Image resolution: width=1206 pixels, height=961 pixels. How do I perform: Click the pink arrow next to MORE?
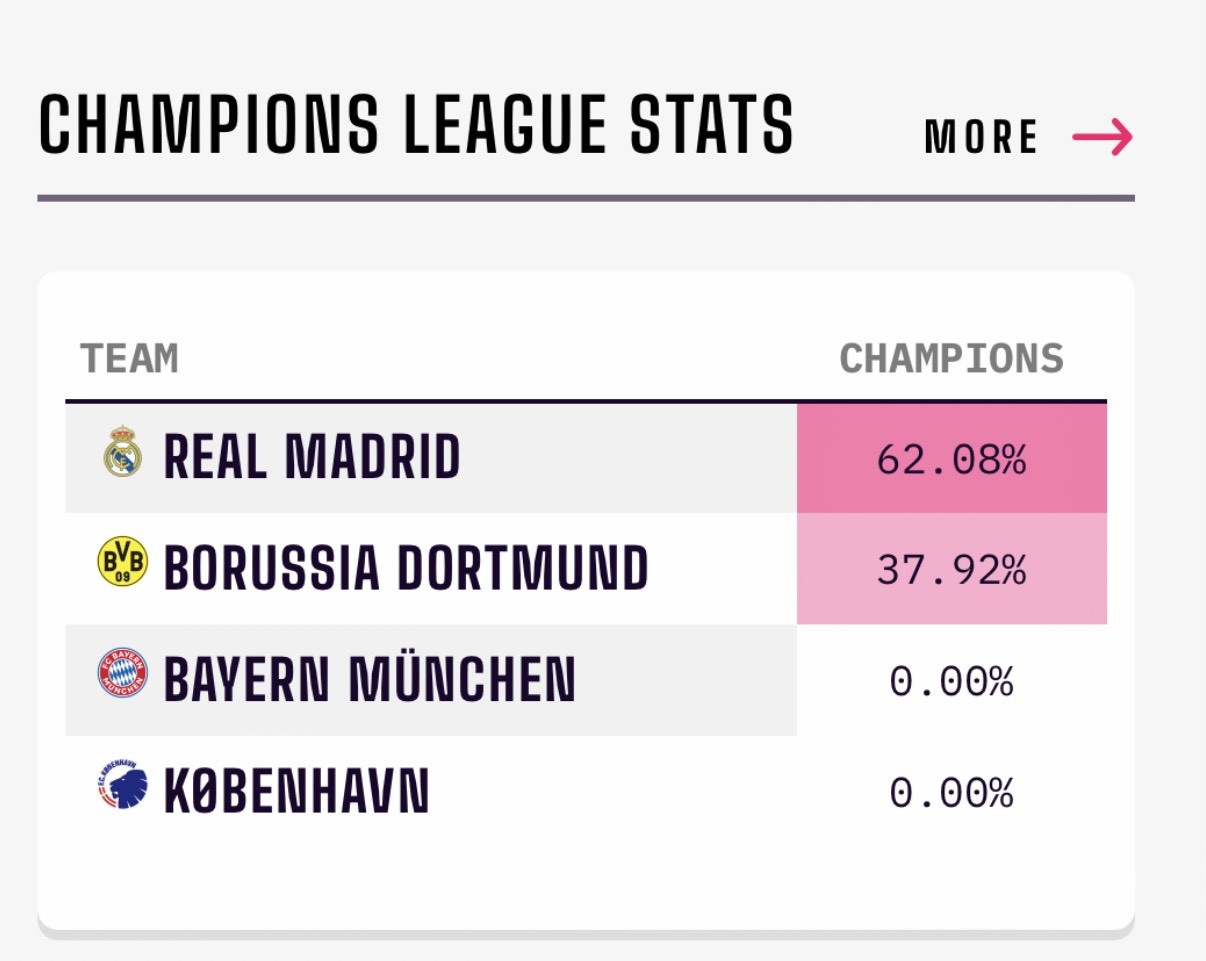point(1102,137)
